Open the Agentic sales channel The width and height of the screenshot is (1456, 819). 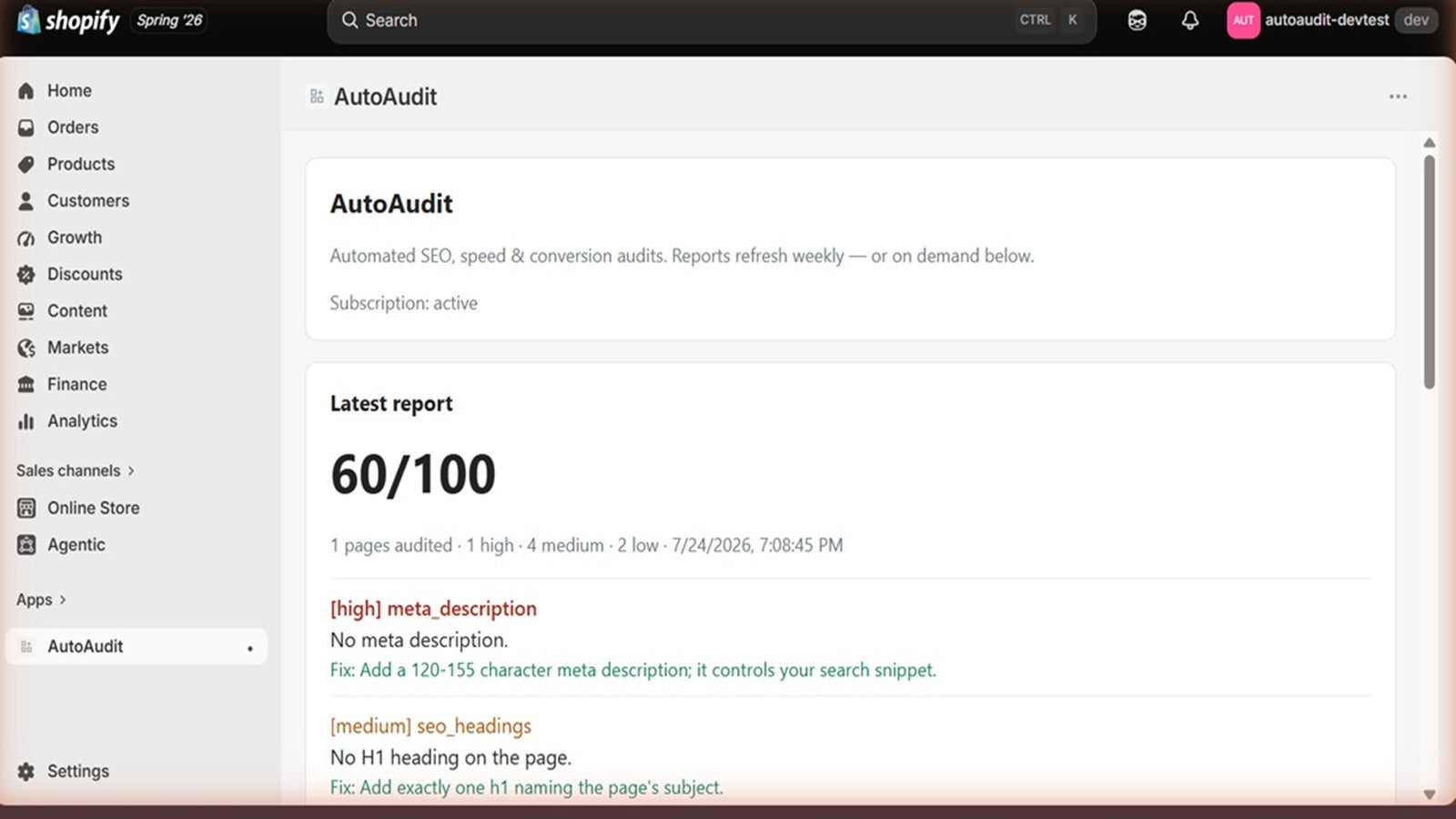coord(76,545)
